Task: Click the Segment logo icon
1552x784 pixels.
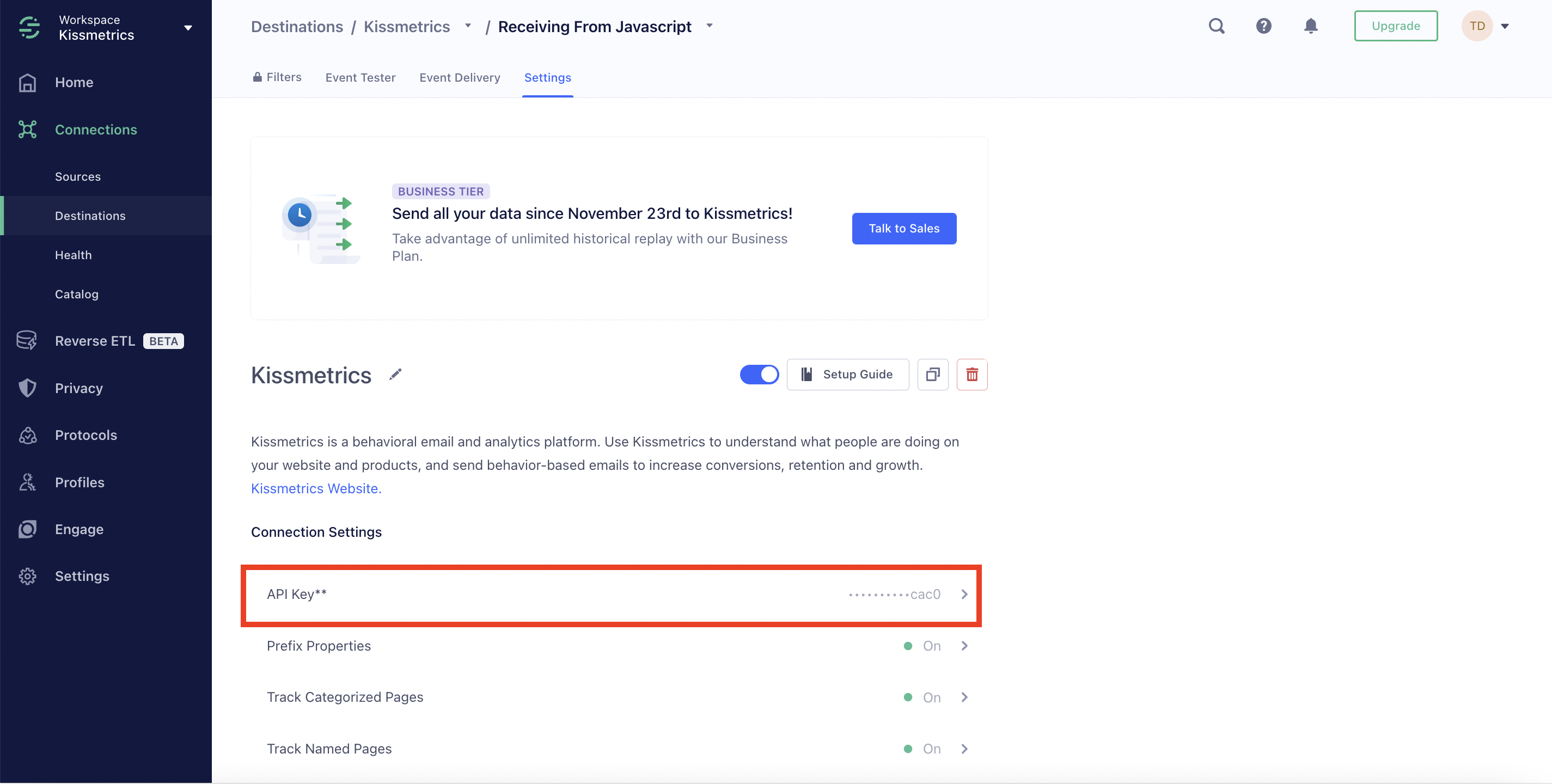Action: tap(29, 27)
